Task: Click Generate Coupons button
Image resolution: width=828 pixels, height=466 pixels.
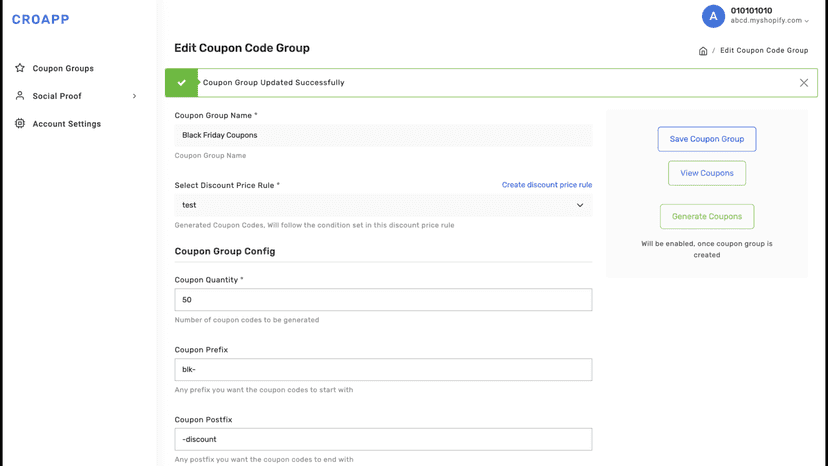Action: (707, 216)
